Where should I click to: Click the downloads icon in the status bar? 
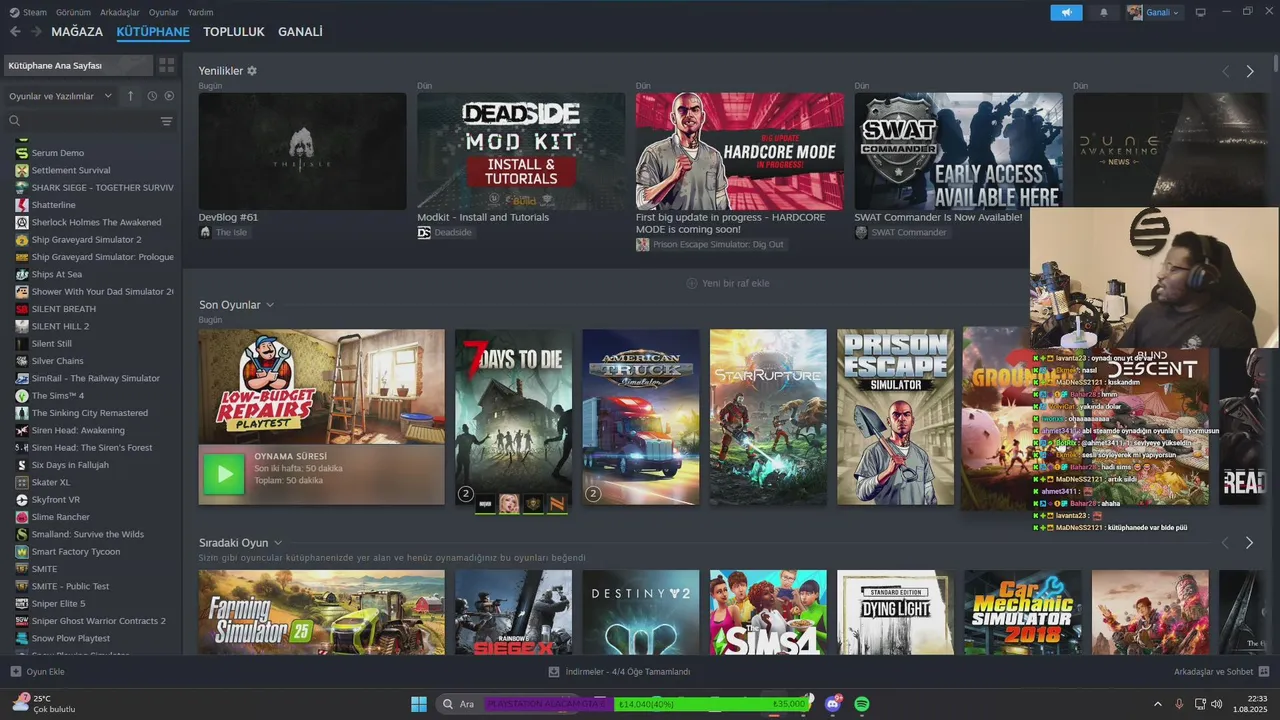(554, 672)
